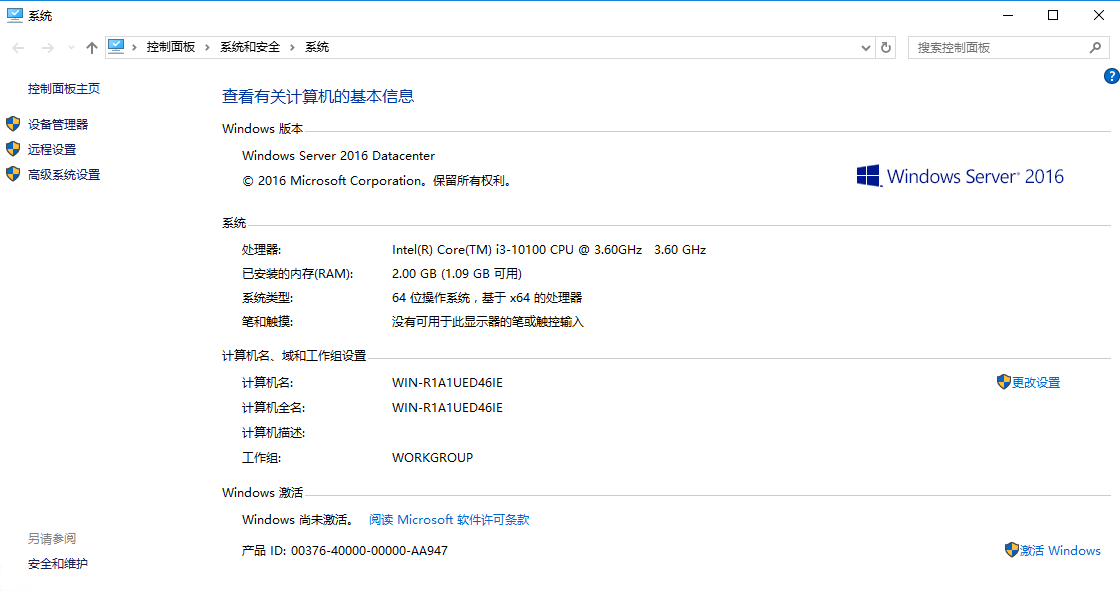1120x591 pixels.
Task: Click the shield icon beside 设备管理器
Action: click(13, 124)
